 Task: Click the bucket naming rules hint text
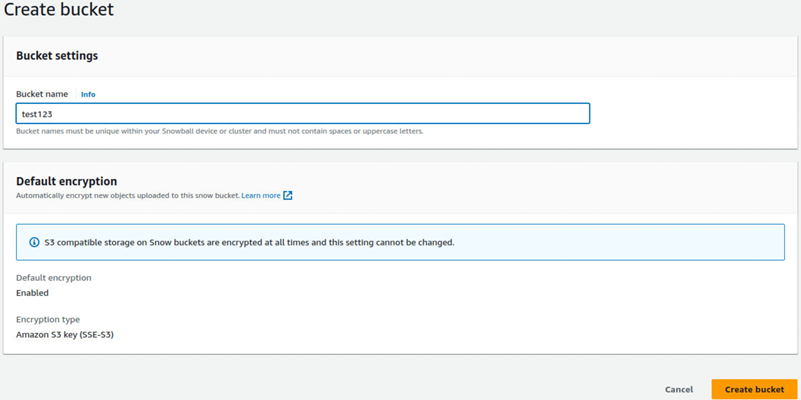coord(219,131)
